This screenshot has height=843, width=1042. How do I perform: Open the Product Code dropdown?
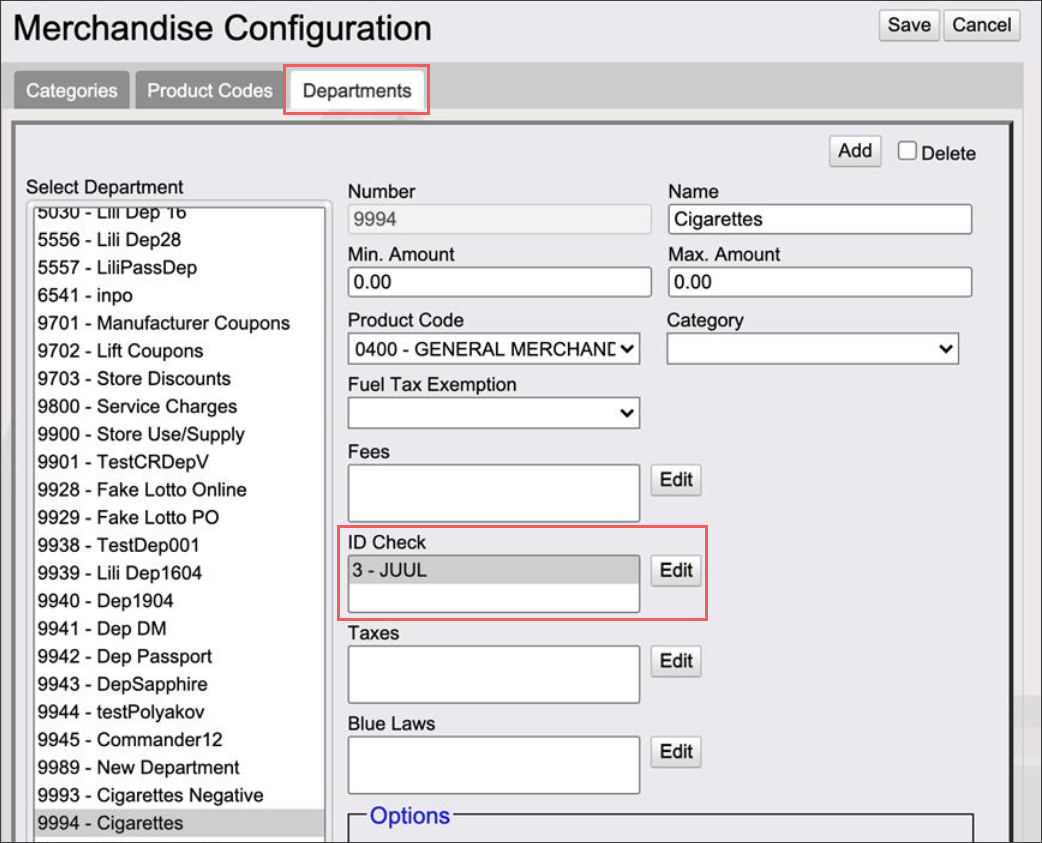coord(494,349)
